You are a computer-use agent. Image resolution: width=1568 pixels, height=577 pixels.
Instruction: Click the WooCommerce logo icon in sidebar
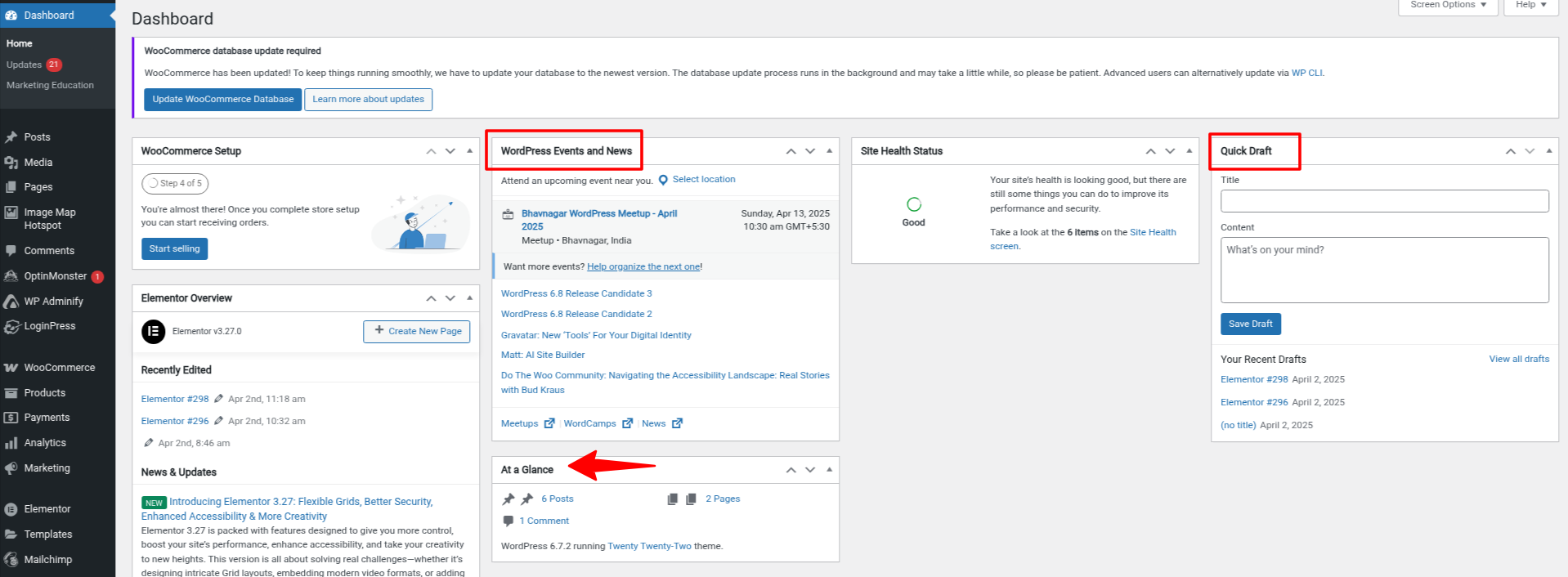click(x=11, y=368)
